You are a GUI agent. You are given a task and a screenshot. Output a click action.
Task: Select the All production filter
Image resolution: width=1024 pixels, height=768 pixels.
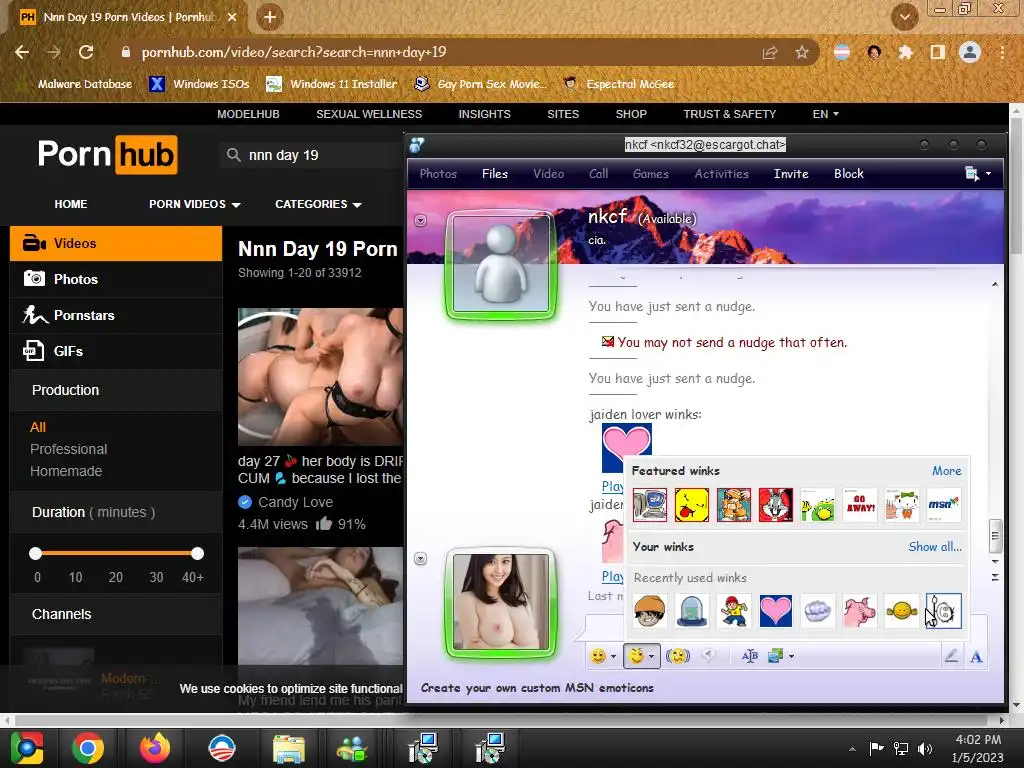[x=38, y=427]
